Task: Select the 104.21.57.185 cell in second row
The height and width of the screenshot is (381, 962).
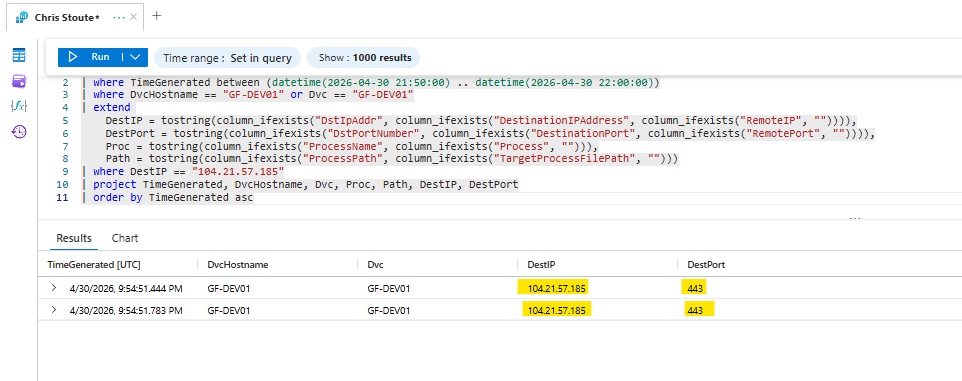Action: tap(556, 310)
